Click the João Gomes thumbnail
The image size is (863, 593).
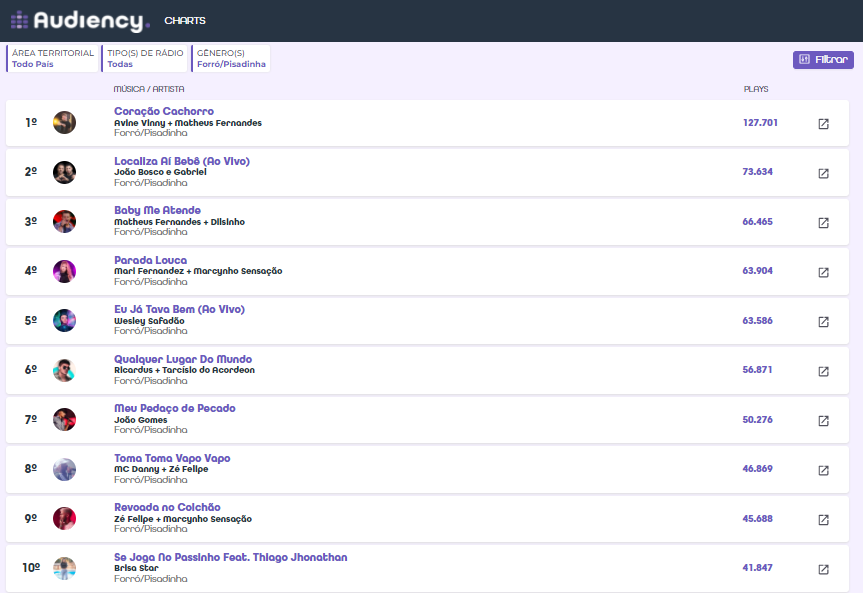coord(64,420)
